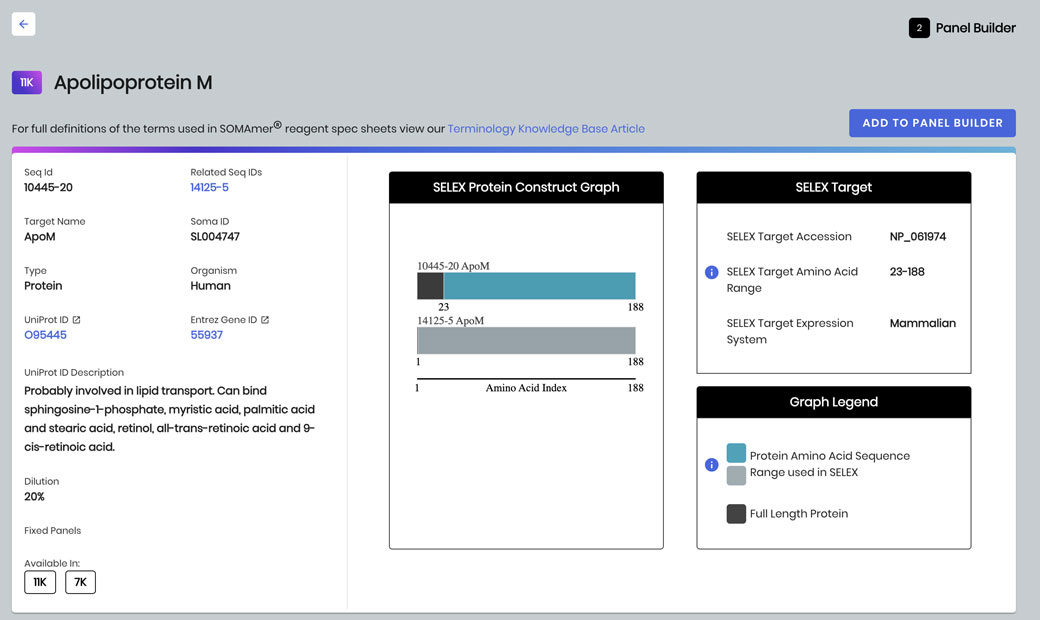This screenshot has width=1040, height=620.
Task: Click the back arrow button
Action: point(24,24)
